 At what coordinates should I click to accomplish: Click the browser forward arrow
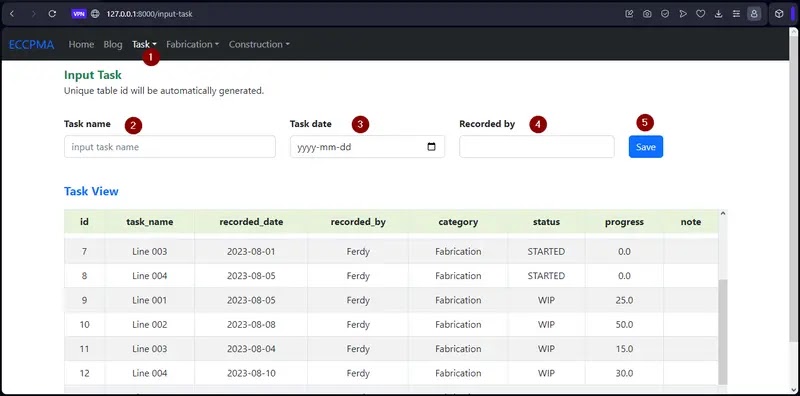click(33, 14)
